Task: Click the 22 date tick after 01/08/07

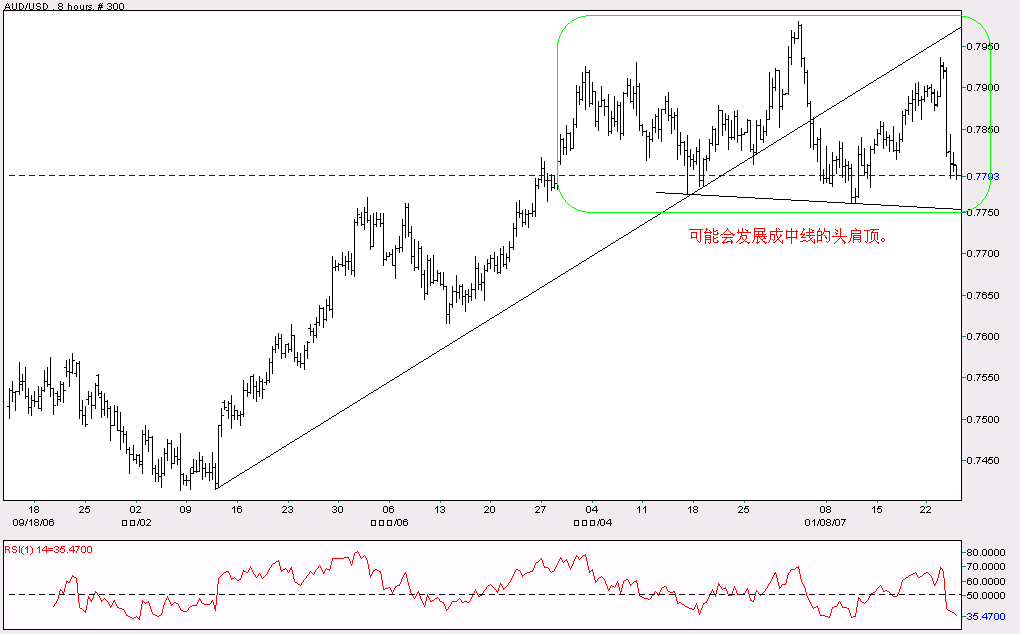Action: point(925,509)
